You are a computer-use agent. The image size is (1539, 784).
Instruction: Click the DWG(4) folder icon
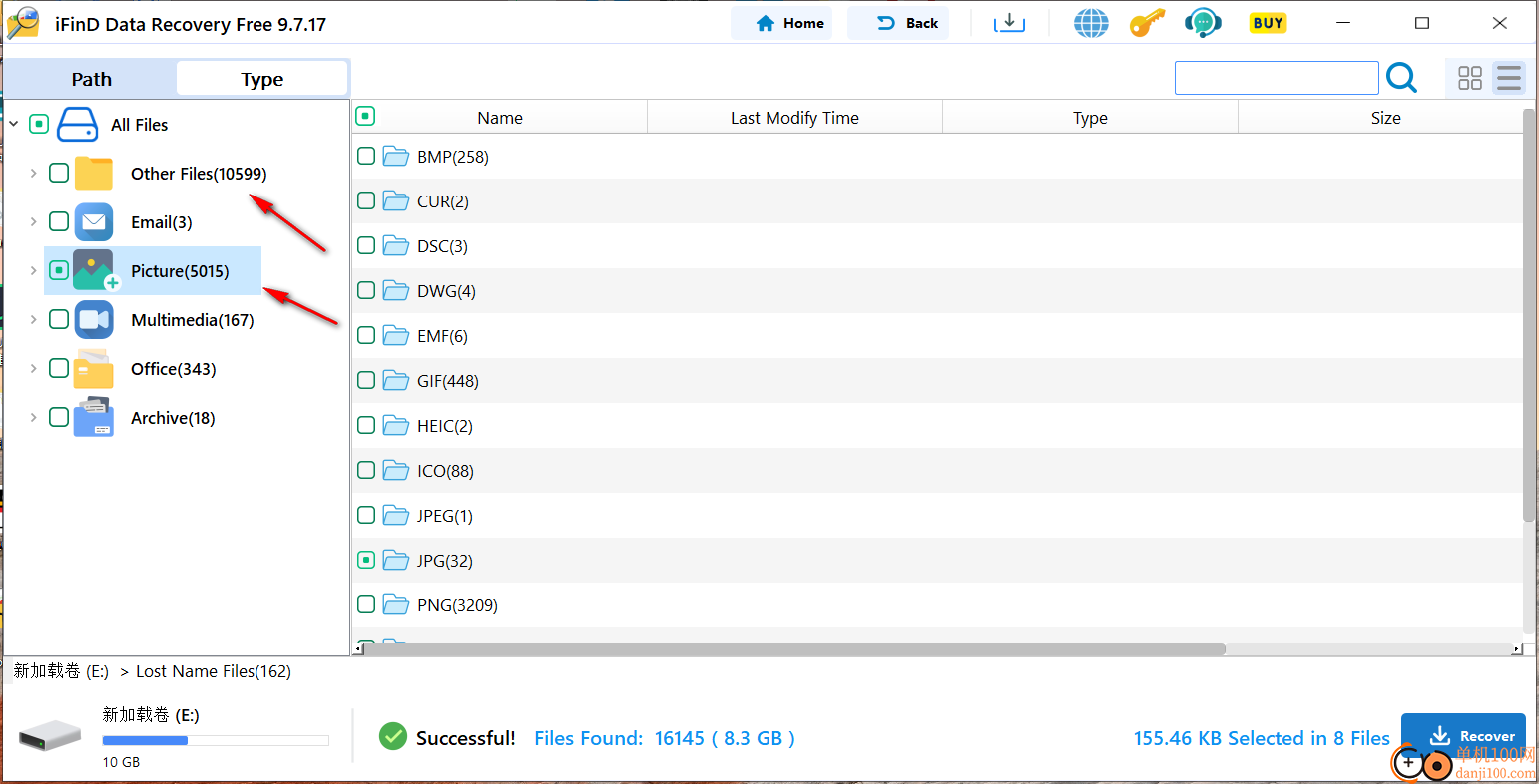[x=396, y=291]
